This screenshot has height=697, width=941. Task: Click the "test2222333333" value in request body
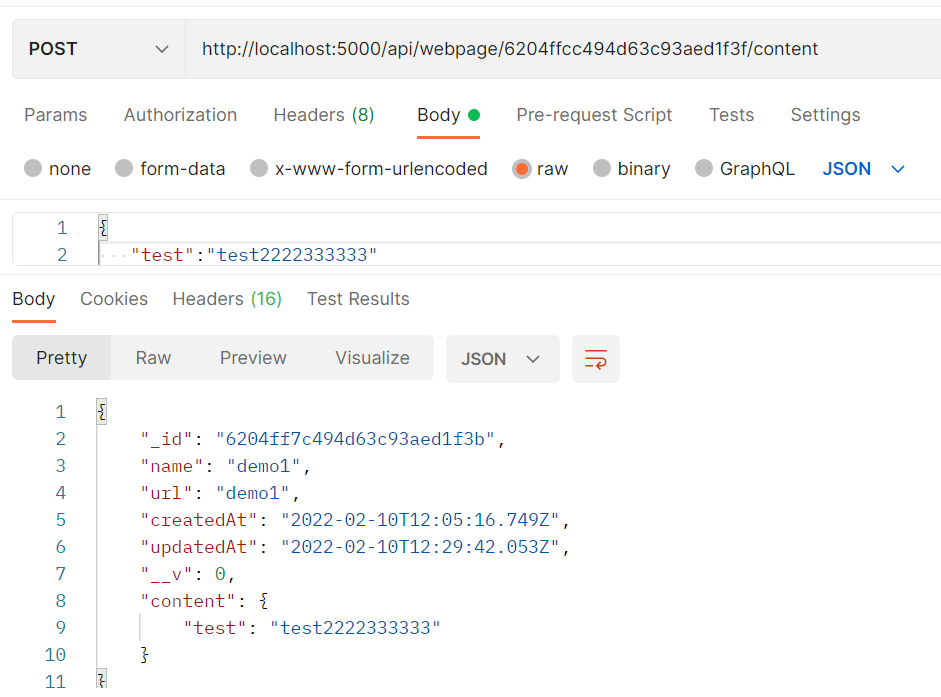(x=292, y=255)
